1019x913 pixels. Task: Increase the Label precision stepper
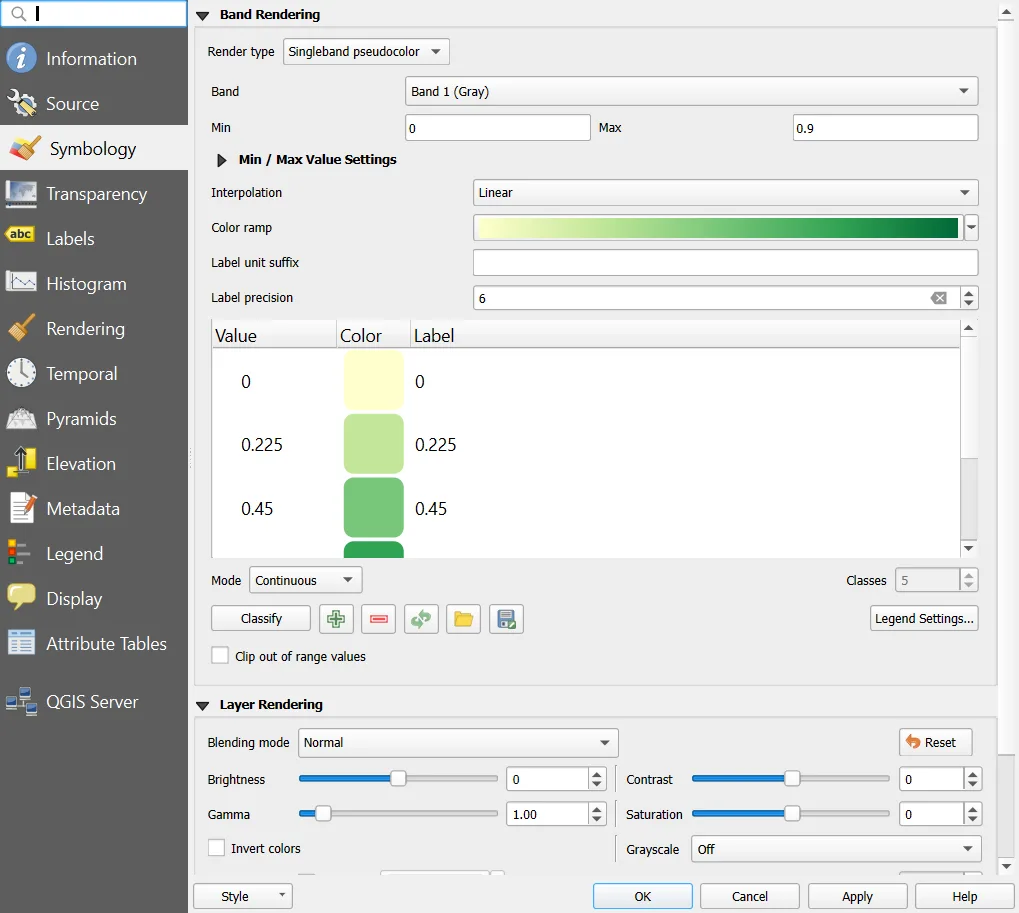(969, 293)
